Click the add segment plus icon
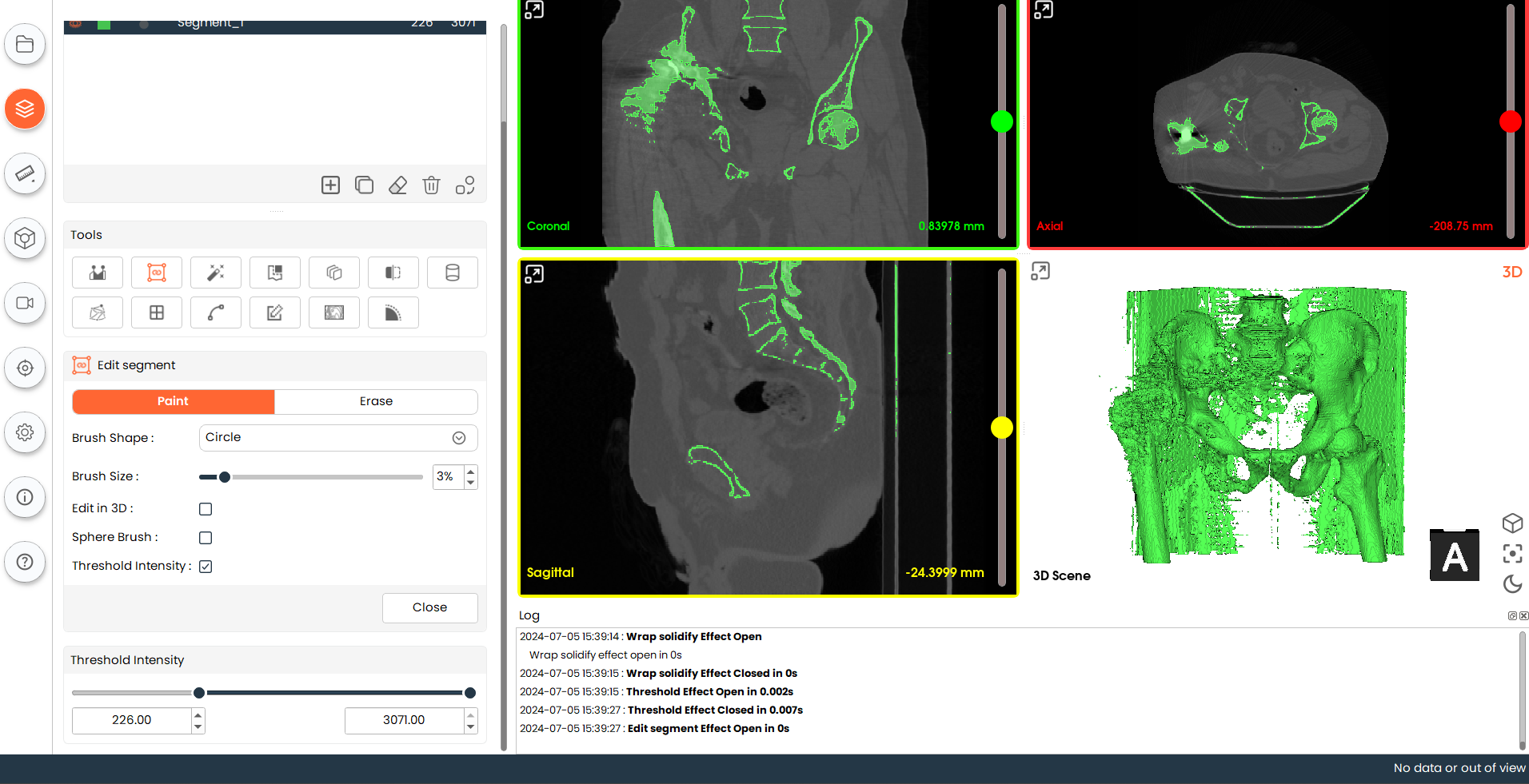The image size is (1529, 784). [330, 185]
